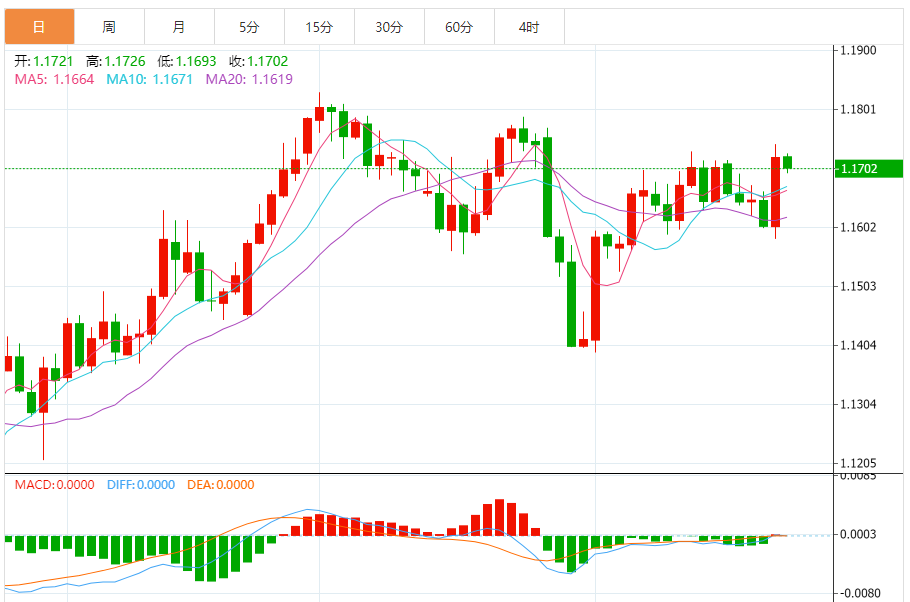This screenshot has width=910, height=602.
Task: Open the 月 monthly chart tab
Action: tap(179, 27)
